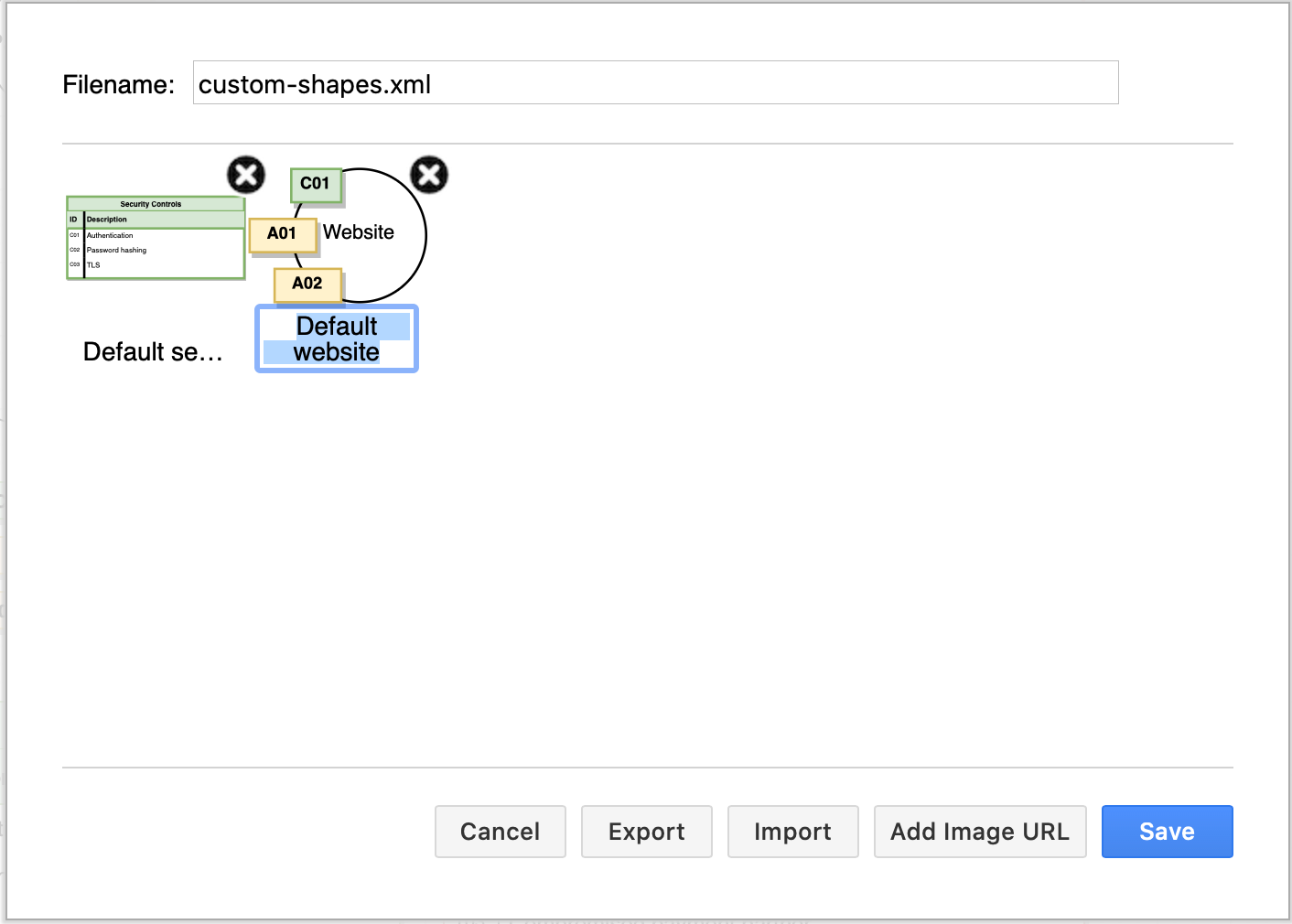Remove the Default website shape using its X icon
Image resolution: width=1292 pixels, height=924 pixels.
click(429, 175)
